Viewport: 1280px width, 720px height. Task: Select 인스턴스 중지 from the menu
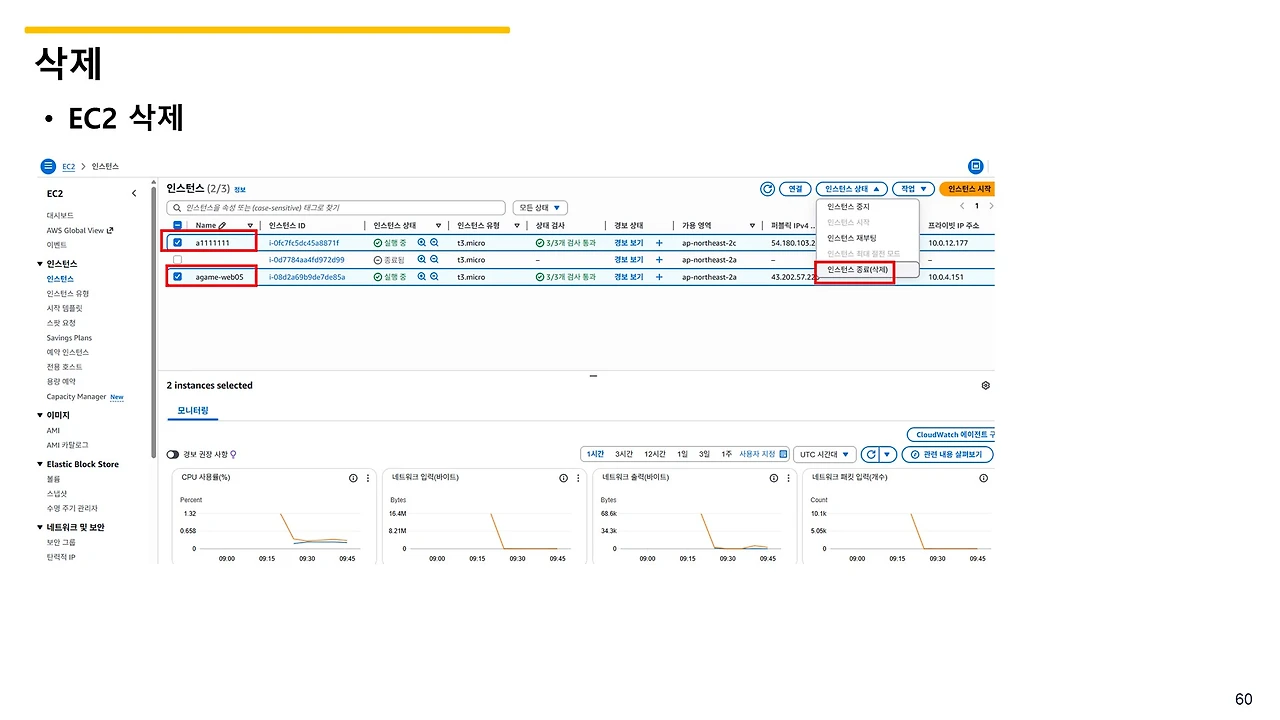(x=848, y=207)
